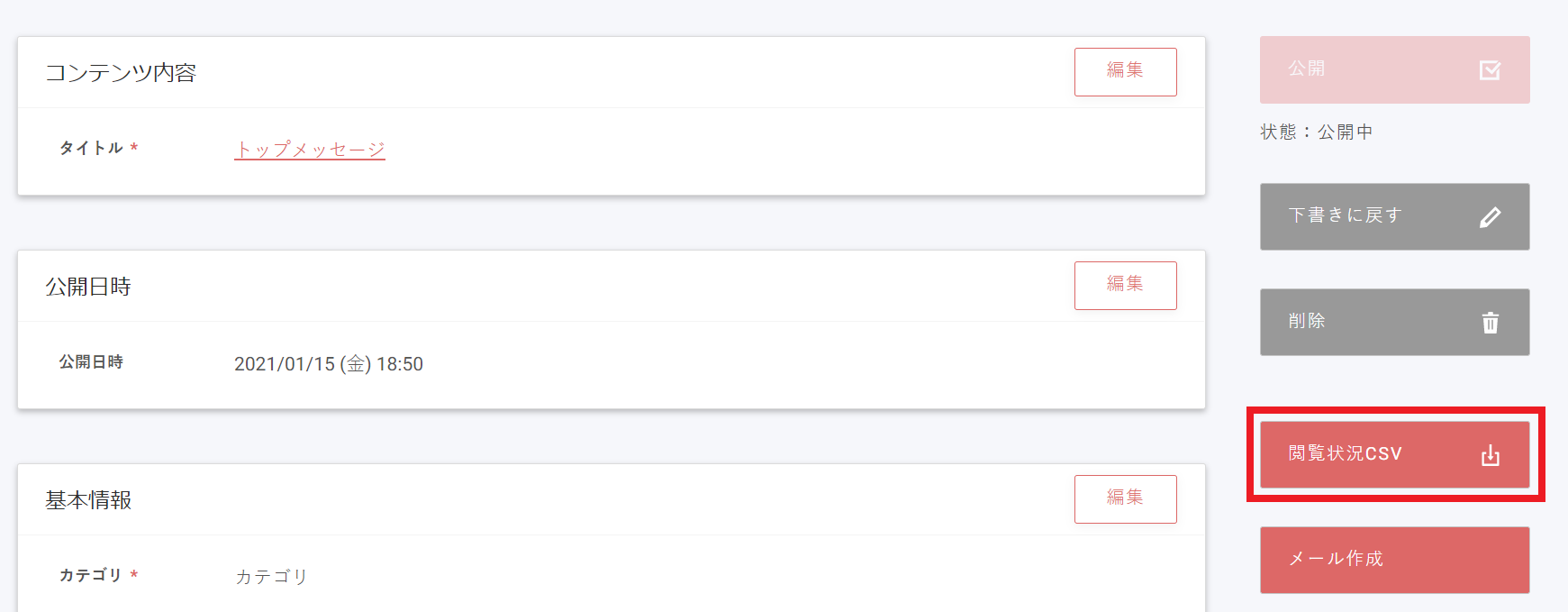
Task: Click the カテゴリ field value
Action: coord(269,577)
